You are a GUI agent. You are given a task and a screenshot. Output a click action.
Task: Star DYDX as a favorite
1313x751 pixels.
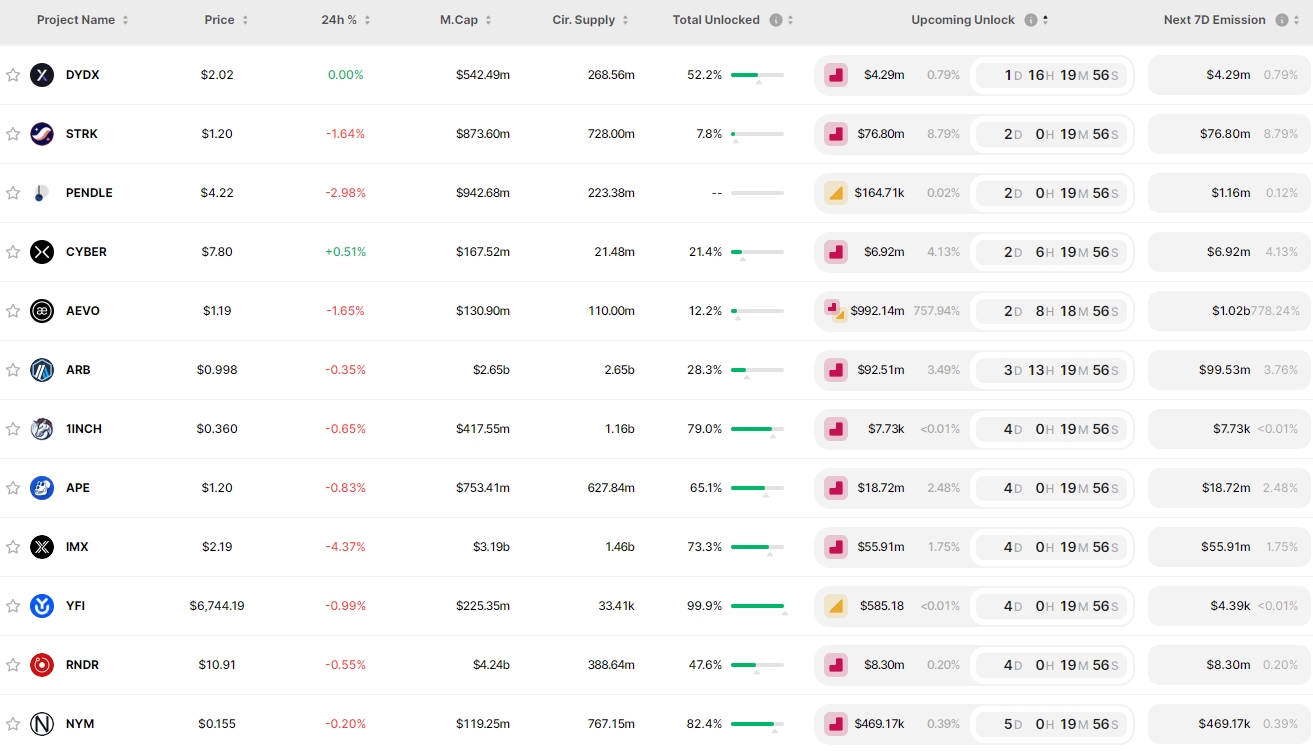[x=13, y=75]
